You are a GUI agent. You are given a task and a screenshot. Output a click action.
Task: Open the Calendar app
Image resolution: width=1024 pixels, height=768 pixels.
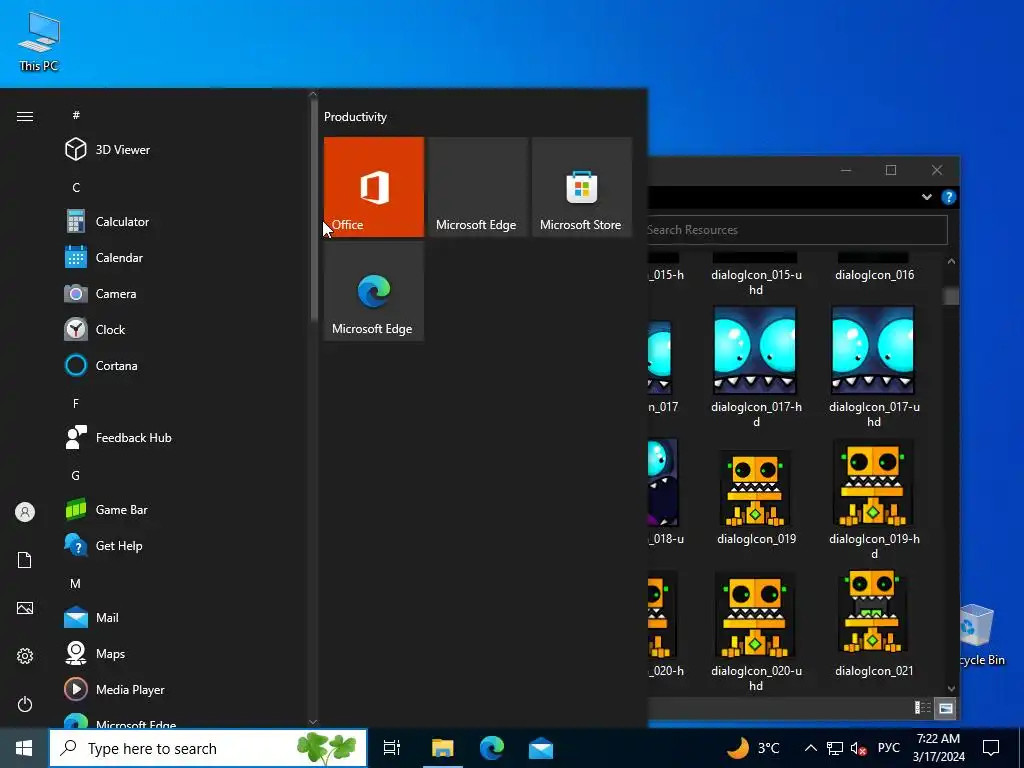(104, 257)
